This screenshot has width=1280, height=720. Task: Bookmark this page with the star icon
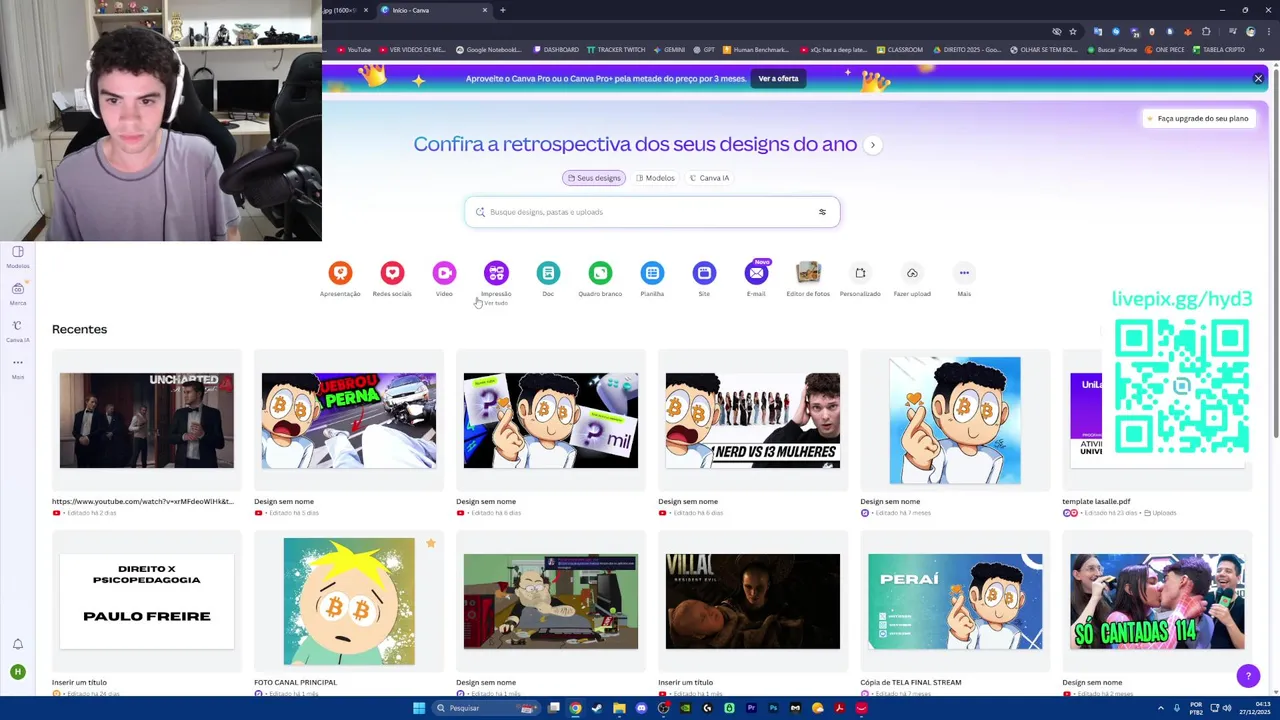click(x=1073, y=31)
